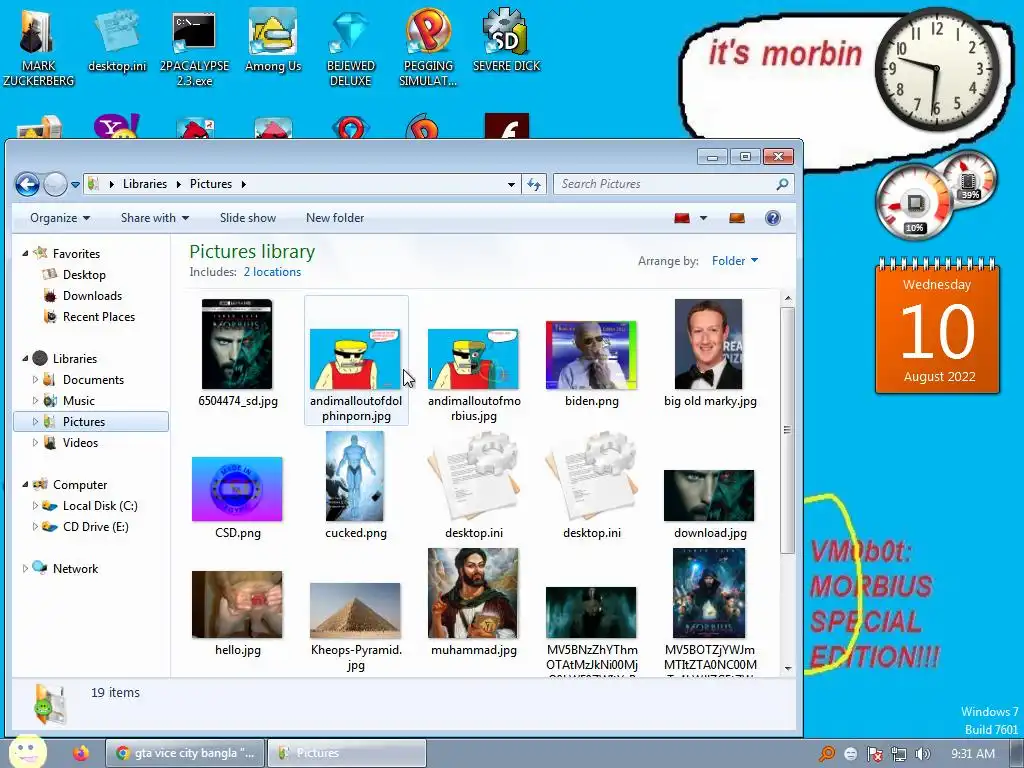
Task: Expand the Documents library node
Action: tap(35, 379)
